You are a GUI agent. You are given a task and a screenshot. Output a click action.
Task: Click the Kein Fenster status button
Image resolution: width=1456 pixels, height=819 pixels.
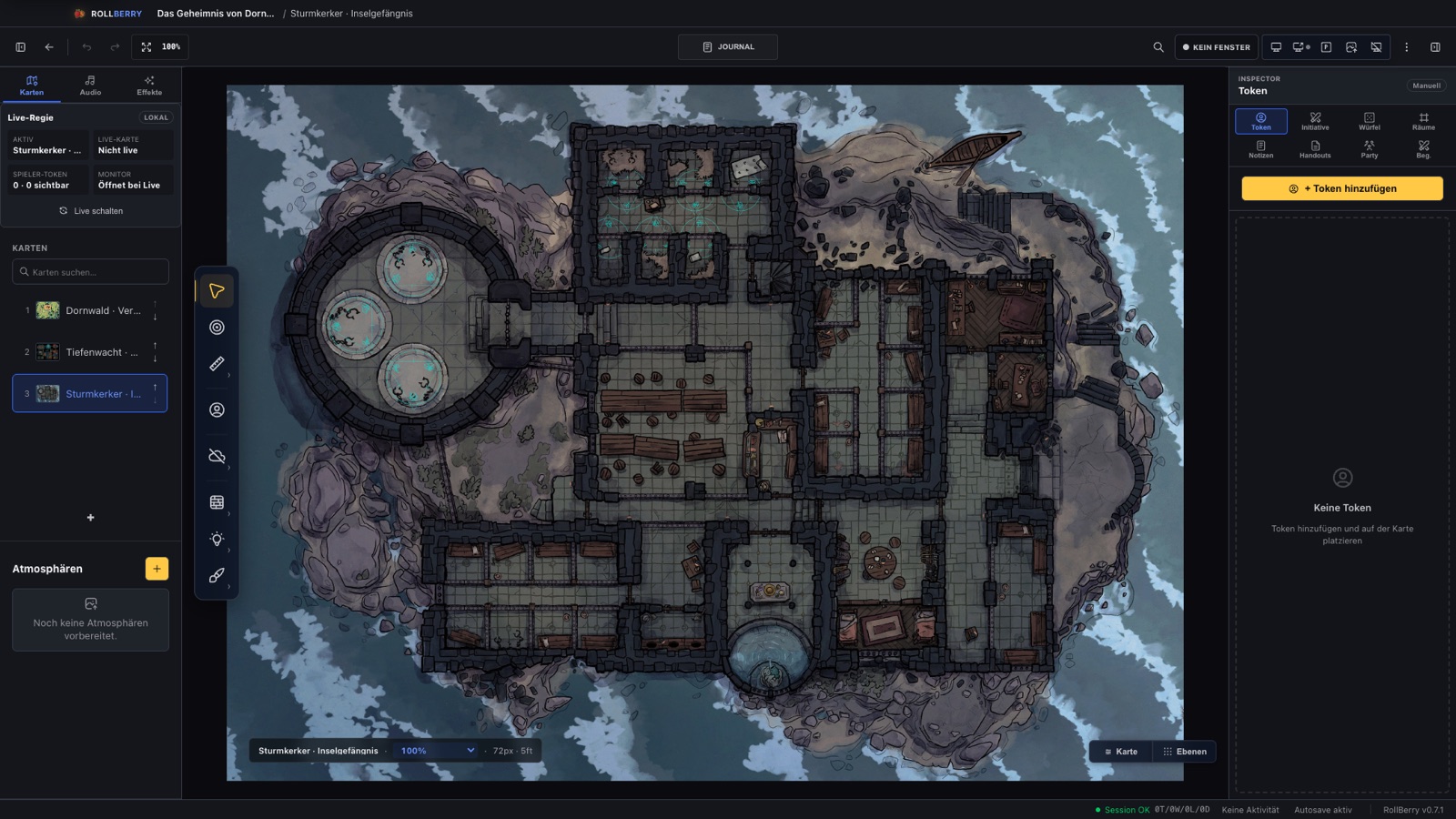[x=1216, y=47]
